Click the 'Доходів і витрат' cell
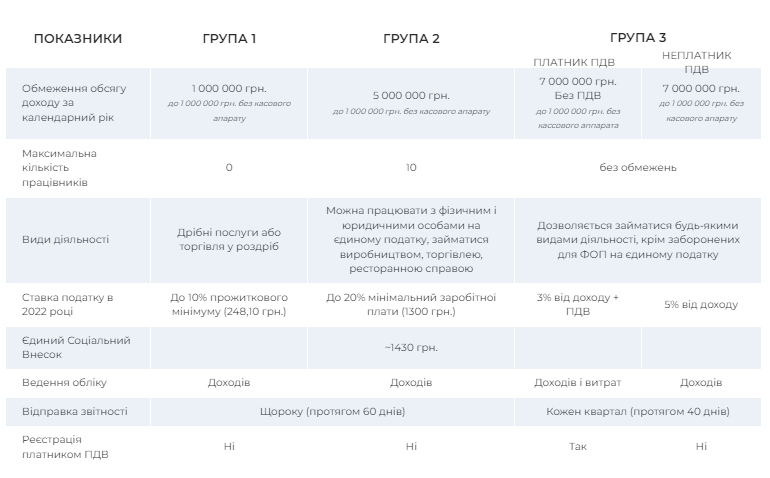 point(578,383)
